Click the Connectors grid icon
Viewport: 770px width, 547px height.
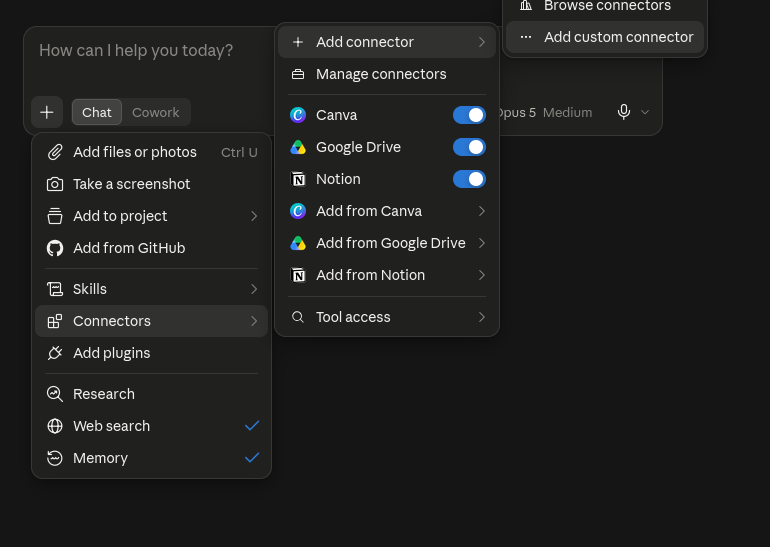[x=55, y=321]
